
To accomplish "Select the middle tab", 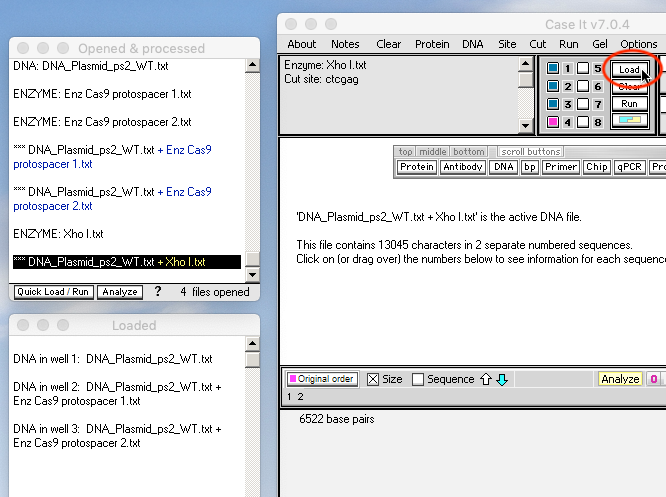I will point(432,152).
